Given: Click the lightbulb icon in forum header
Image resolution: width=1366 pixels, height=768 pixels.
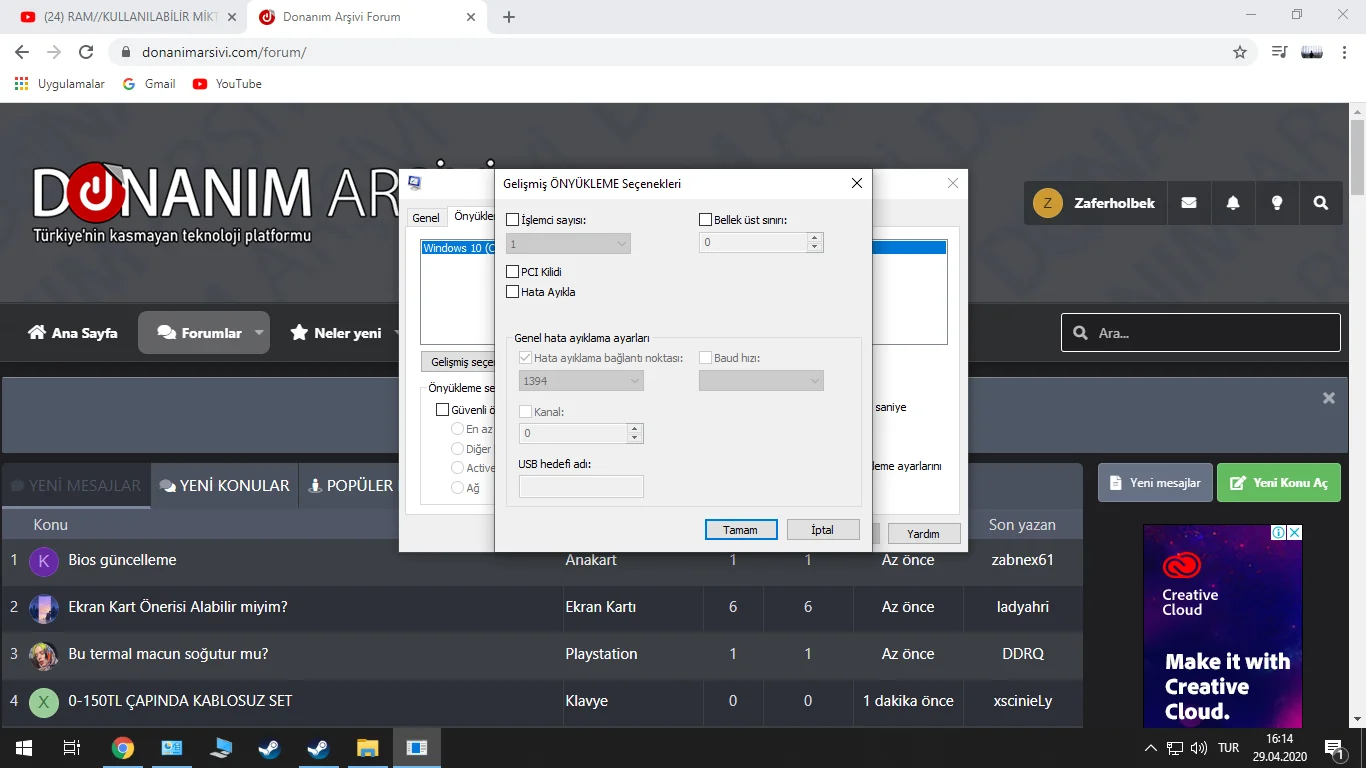Looking at the screenshot, I should coord(1277,203).
